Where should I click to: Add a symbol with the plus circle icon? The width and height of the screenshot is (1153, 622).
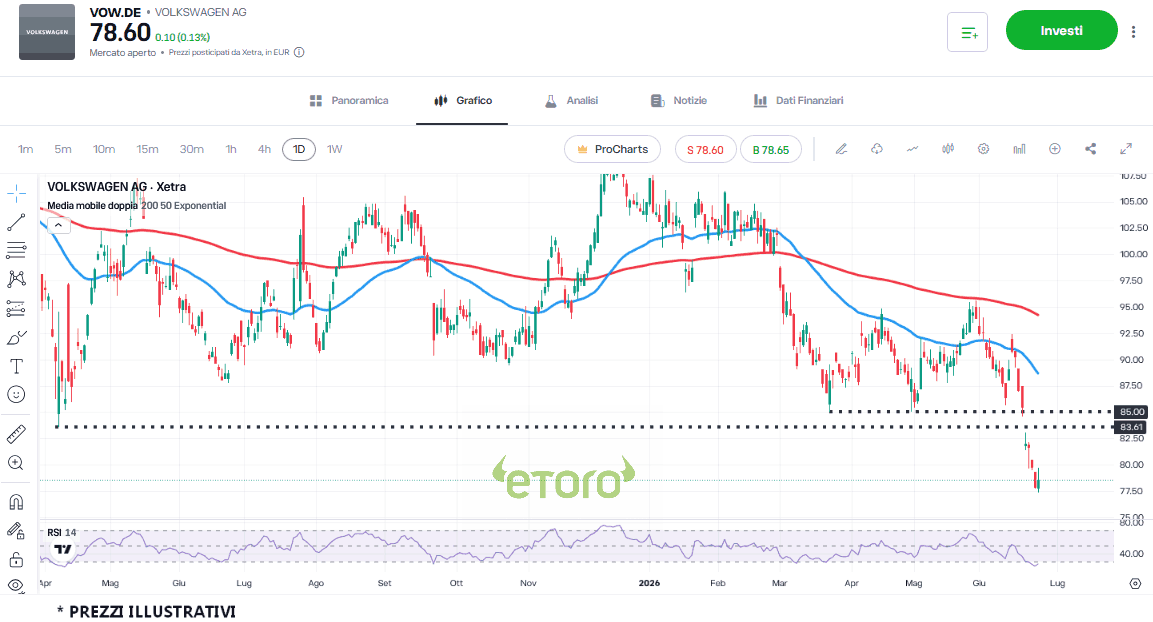tap(1054, 149)
